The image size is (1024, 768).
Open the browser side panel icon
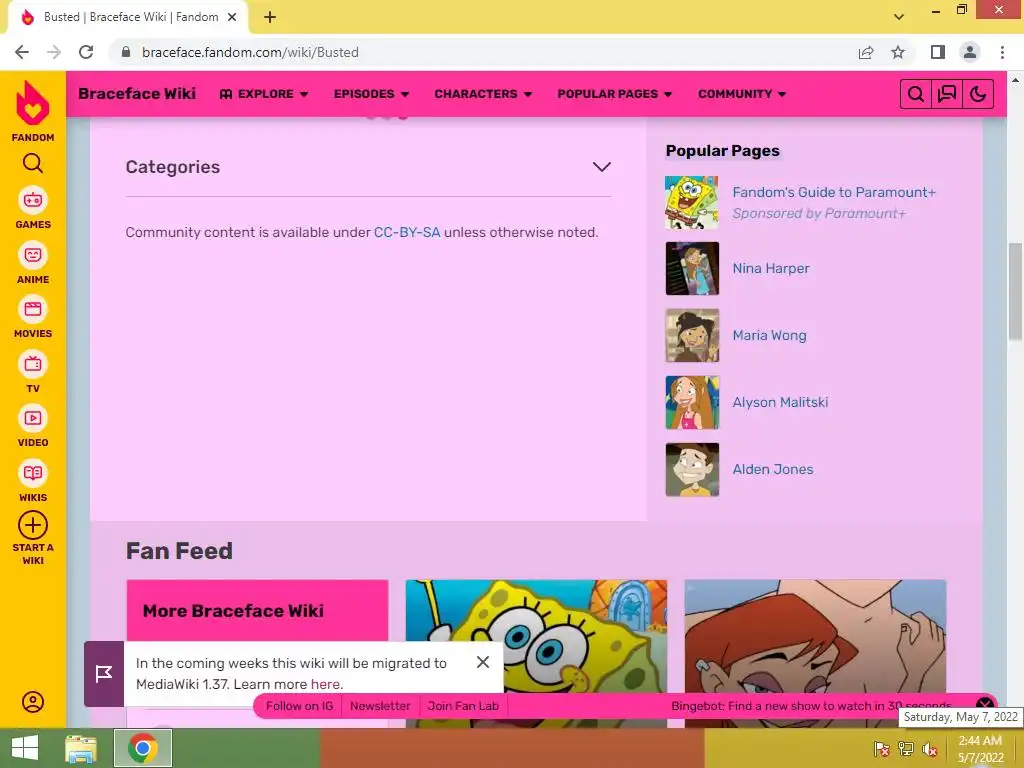[938, 52]
